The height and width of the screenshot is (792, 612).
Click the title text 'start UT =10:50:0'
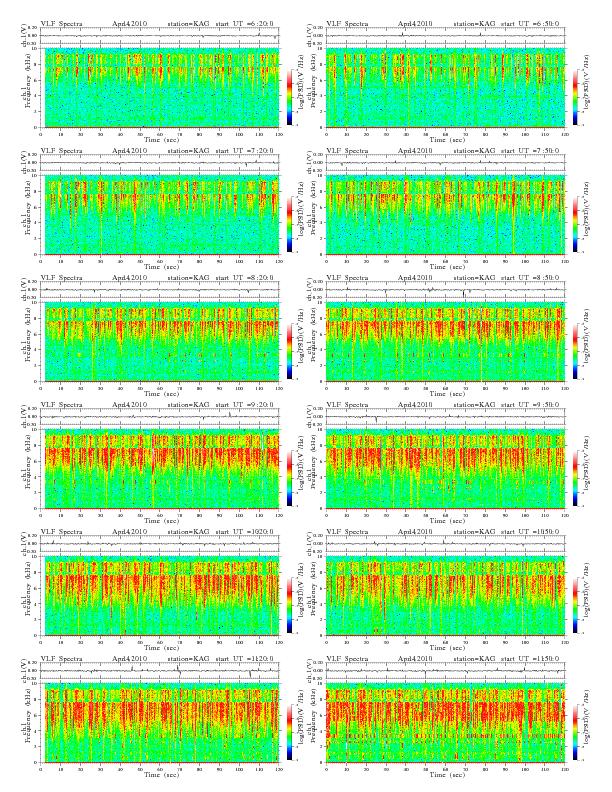tap(531, 531)
